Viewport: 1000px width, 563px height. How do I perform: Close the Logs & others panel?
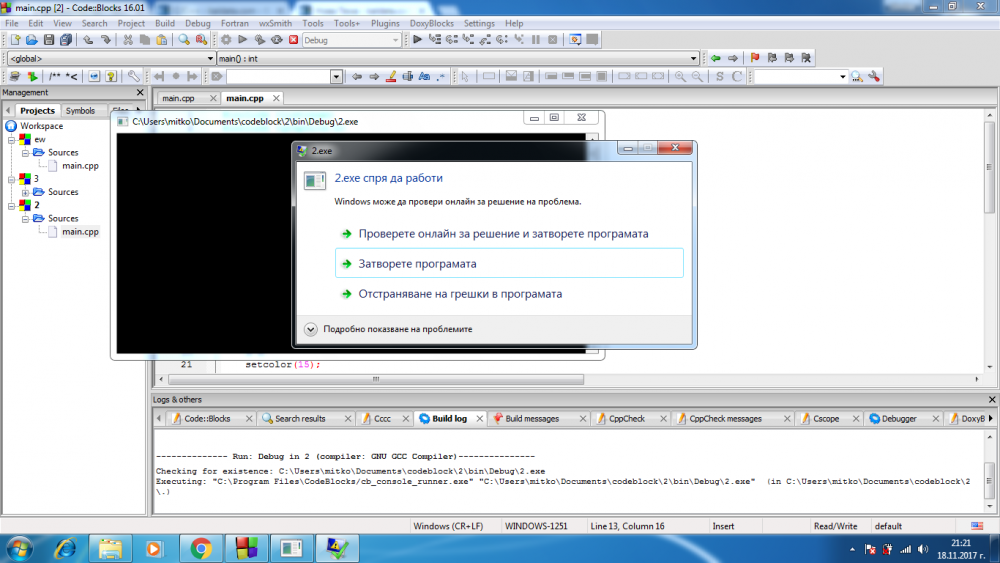coord(992,400)
